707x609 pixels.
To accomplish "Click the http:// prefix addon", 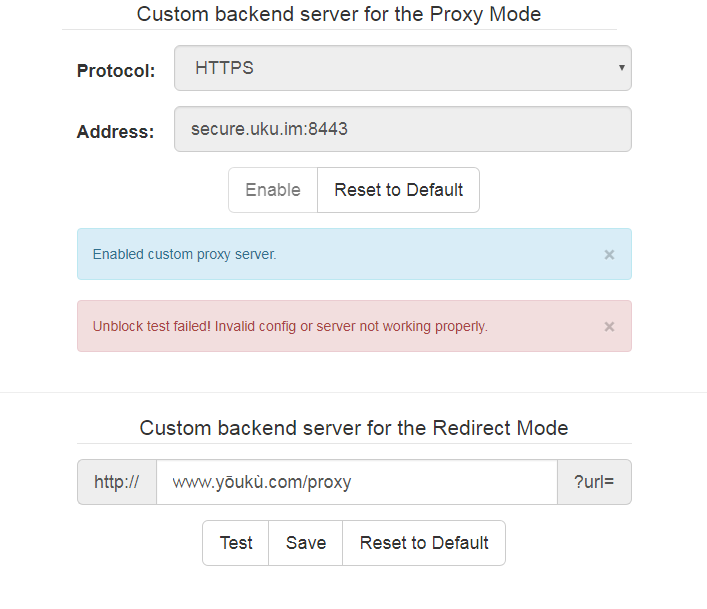I will click(117, 482).
